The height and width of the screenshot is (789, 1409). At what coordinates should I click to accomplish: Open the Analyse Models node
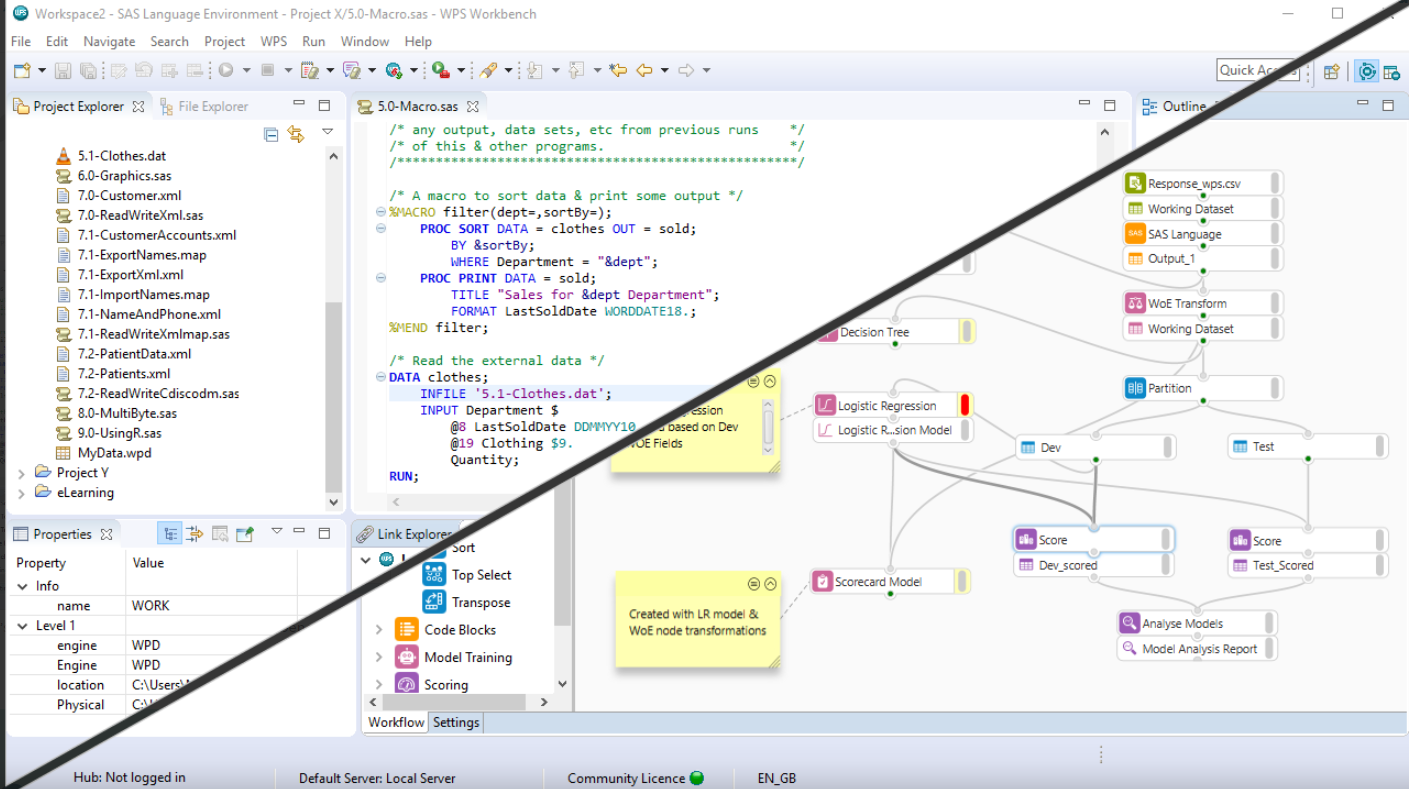[x=1185, y=622]
